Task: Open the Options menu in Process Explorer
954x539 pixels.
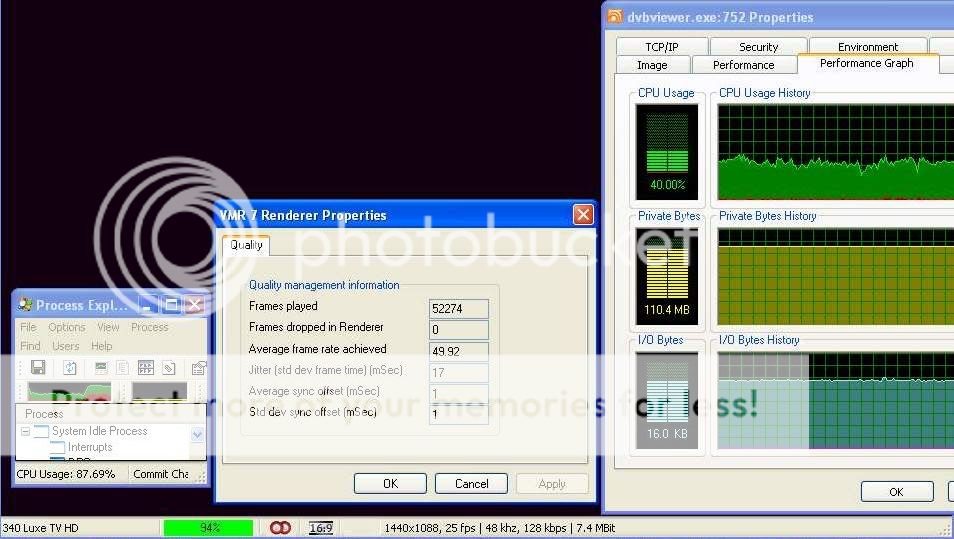Action: tap(67, 327)
